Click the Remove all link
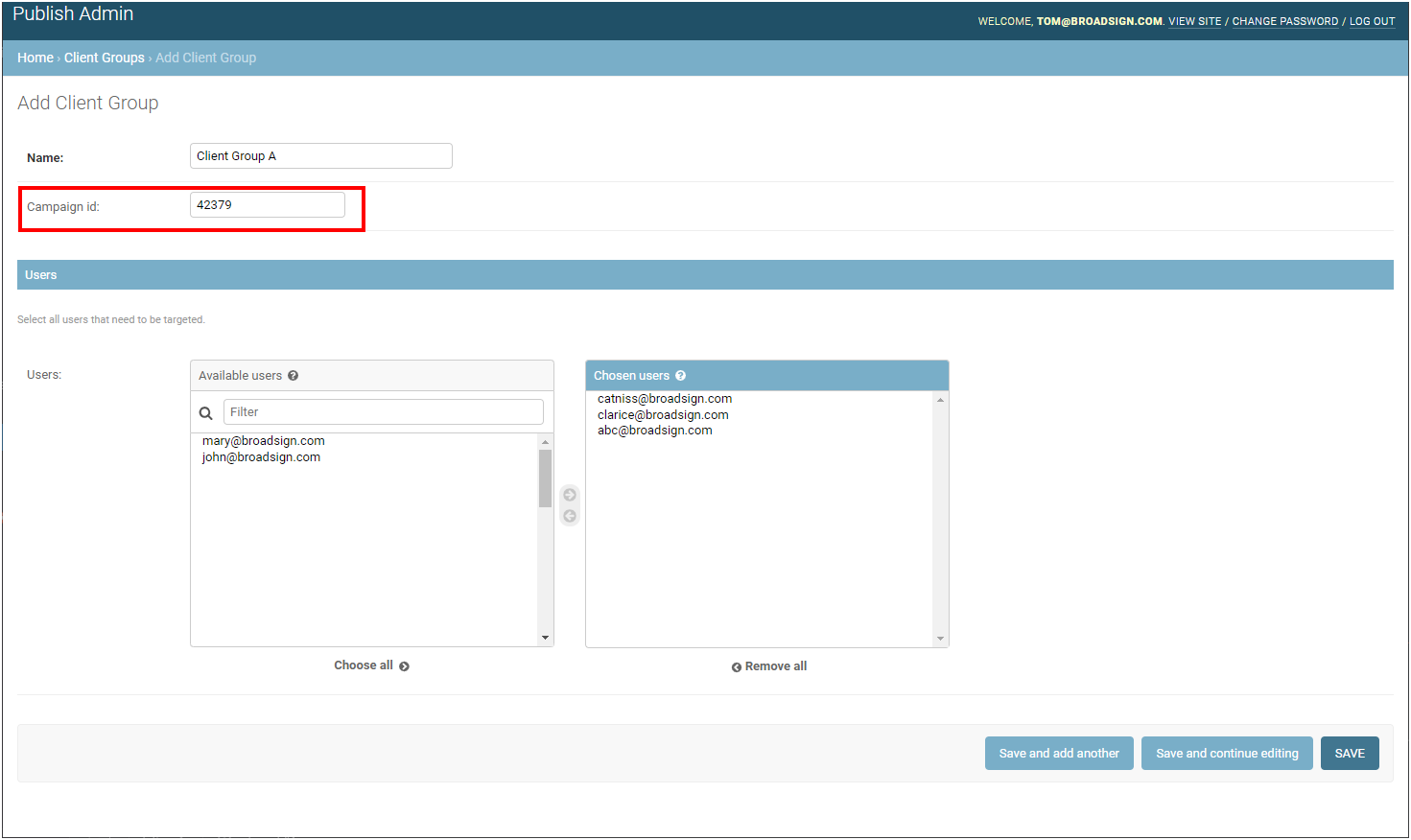The height and width of the screenshot is (840, 1411). [x=769, y=666]
